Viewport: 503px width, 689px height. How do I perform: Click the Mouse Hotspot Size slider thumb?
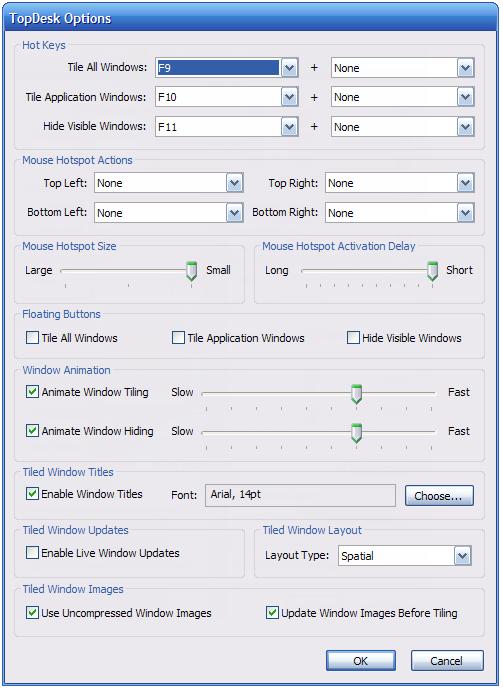click(191, 271)
